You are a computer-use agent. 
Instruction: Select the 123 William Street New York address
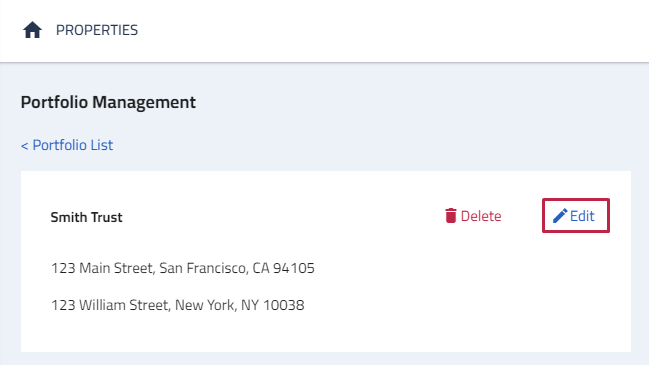[178, 305]
